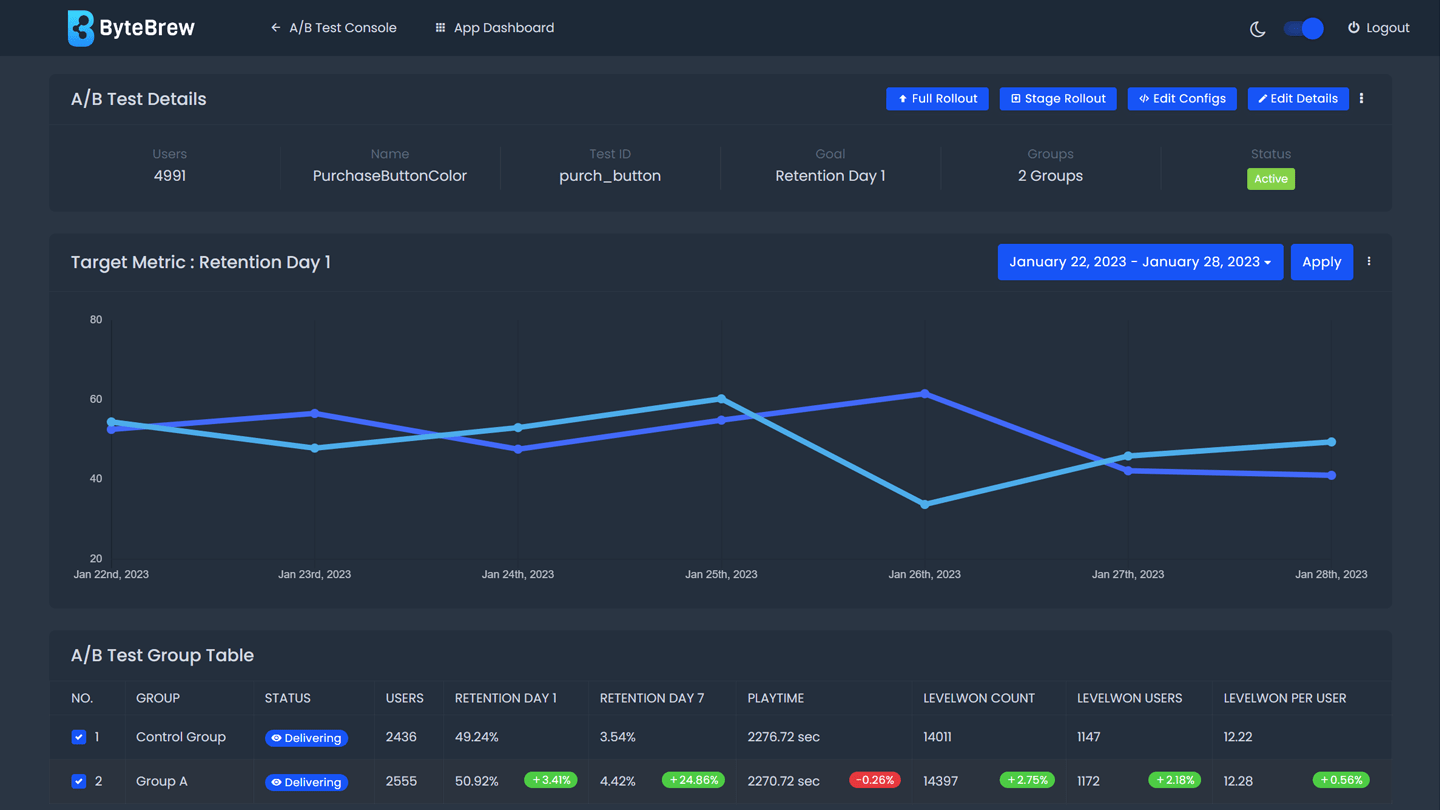Uncheck the Control Group row checkbox

tap(79, 737)
